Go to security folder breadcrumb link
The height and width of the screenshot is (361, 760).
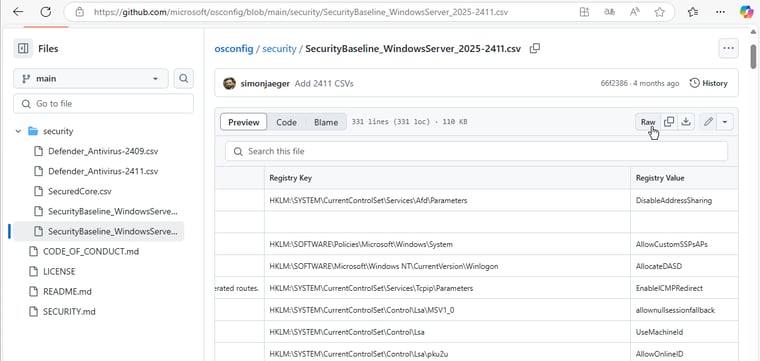(x=279, y=49)
